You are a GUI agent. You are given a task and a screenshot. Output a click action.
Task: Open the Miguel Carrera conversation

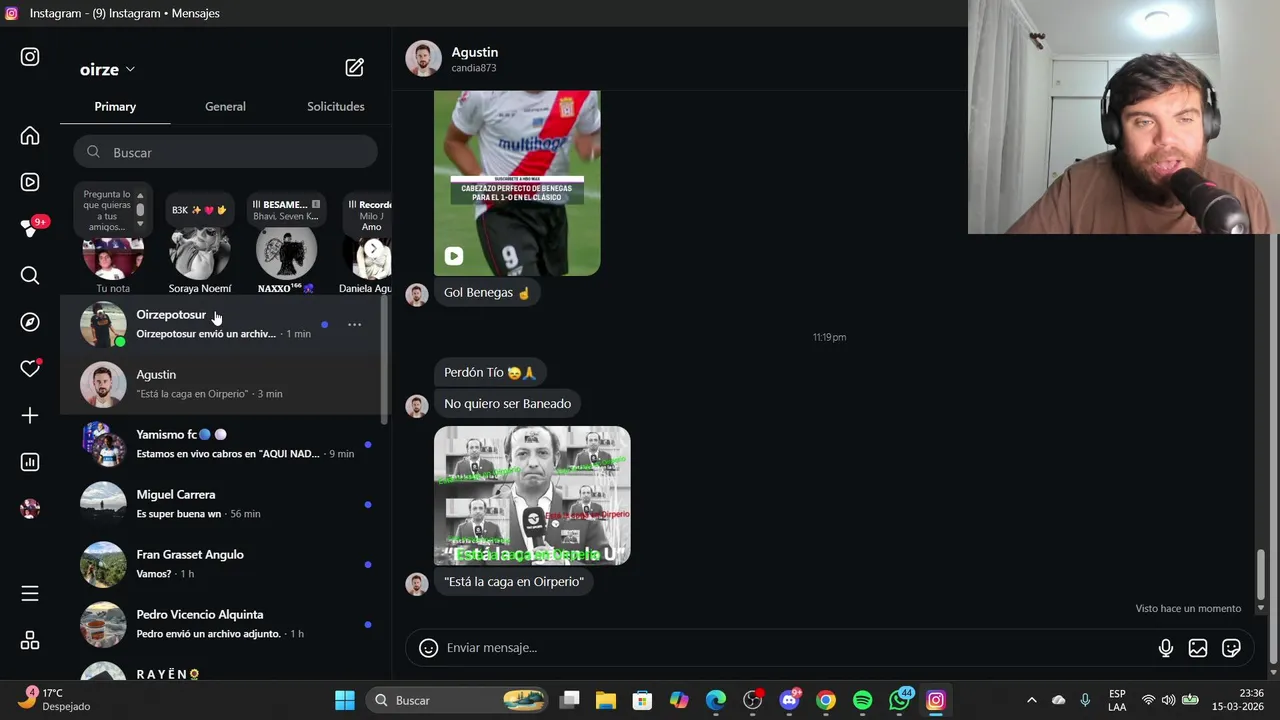[x=222, y=504]
